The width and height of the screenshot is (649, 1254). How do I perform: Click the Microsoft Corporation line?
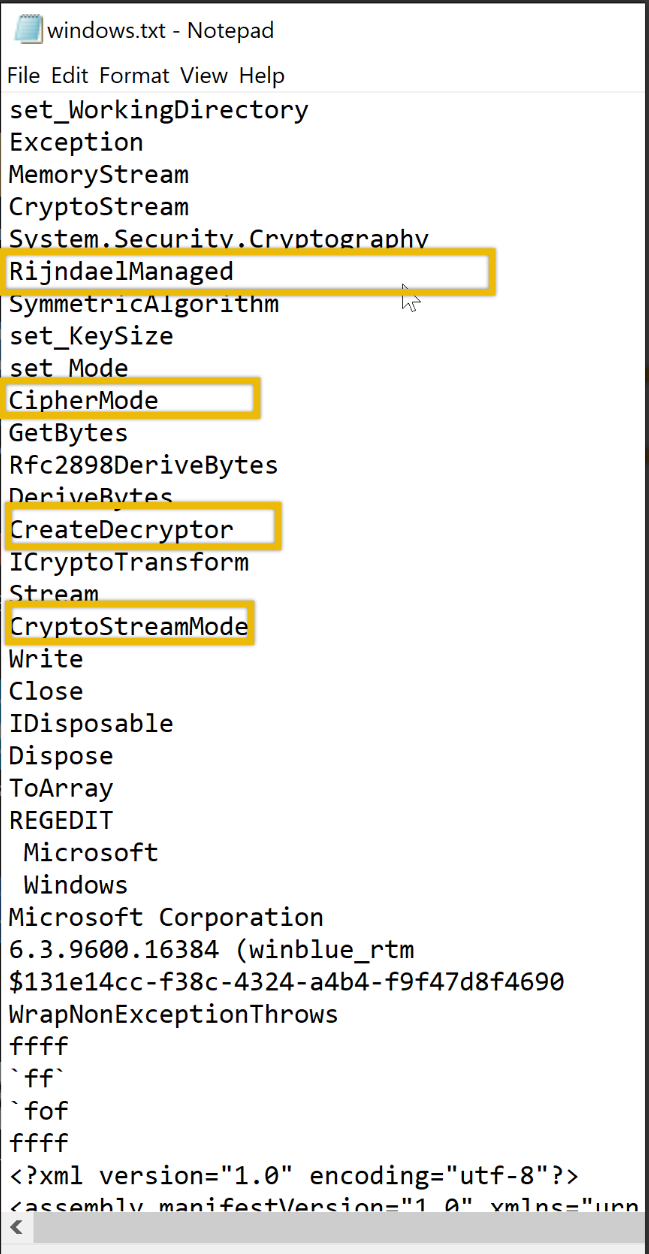tap(166, 917)
